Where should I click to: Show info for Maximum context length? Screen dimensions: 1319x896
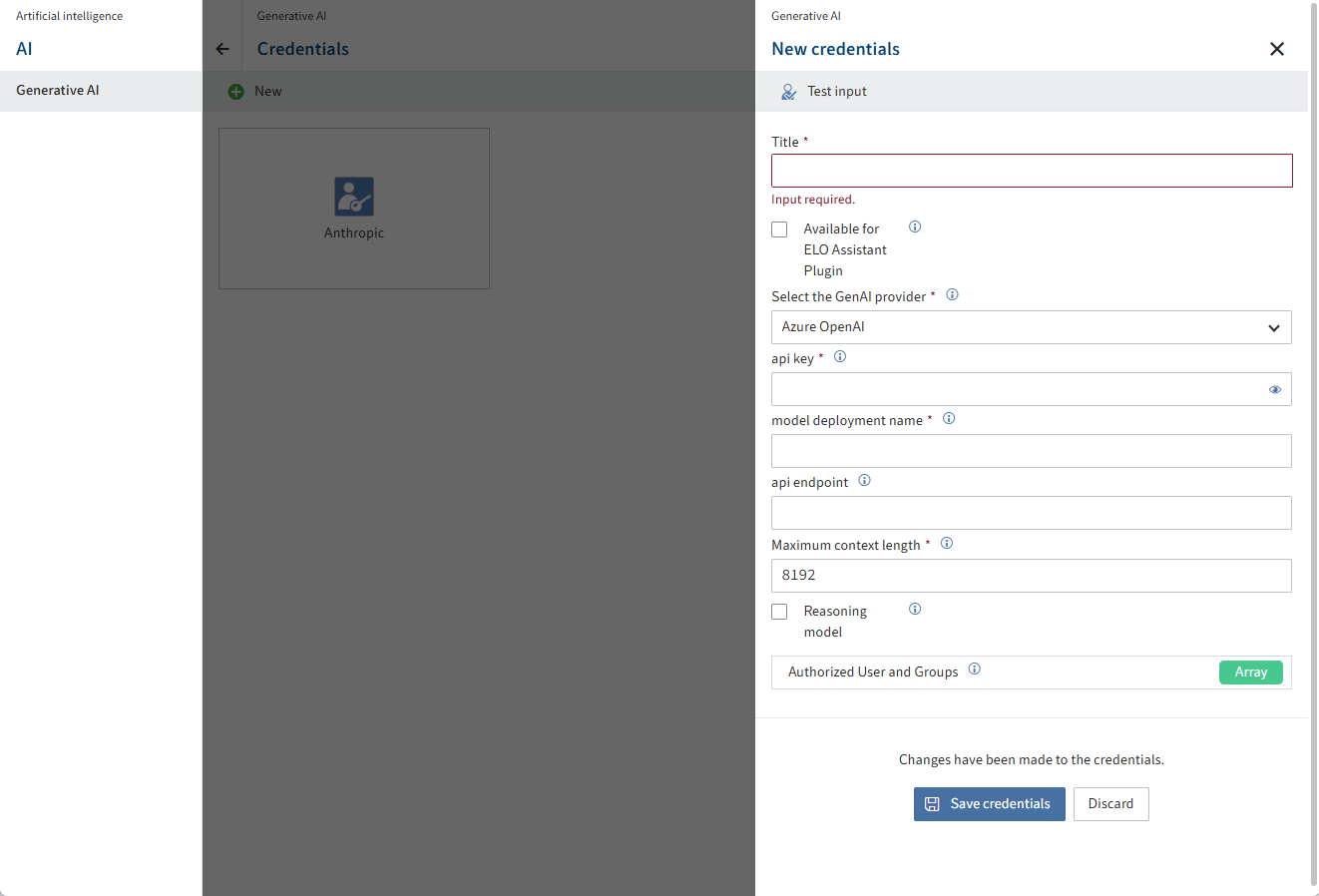tap(947, 543)
